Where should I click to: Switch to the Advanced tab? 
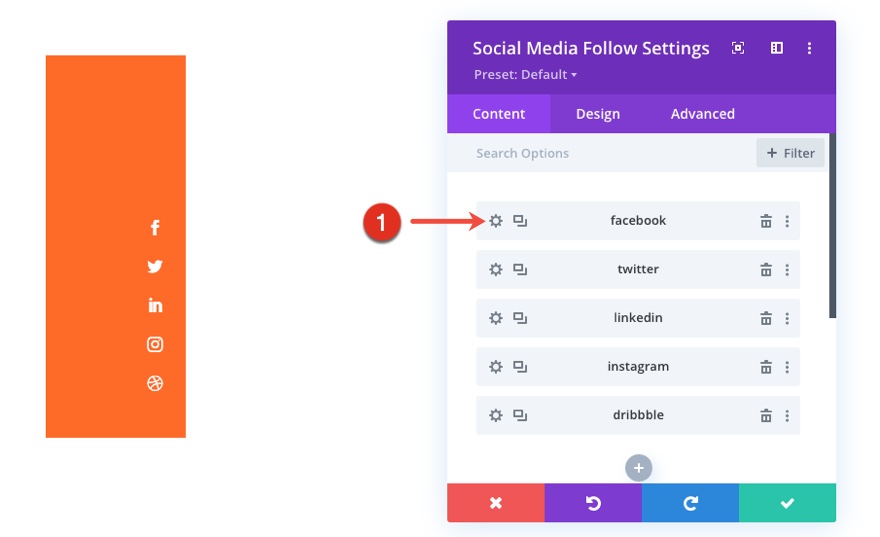coord(703,114)
